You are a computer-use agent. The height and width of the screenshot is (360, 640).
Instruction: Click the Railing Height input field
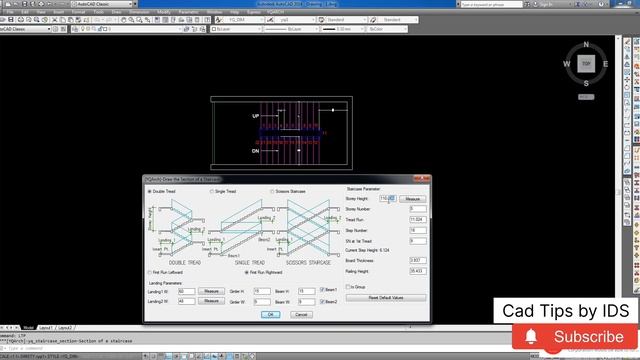tap(418, 271)
